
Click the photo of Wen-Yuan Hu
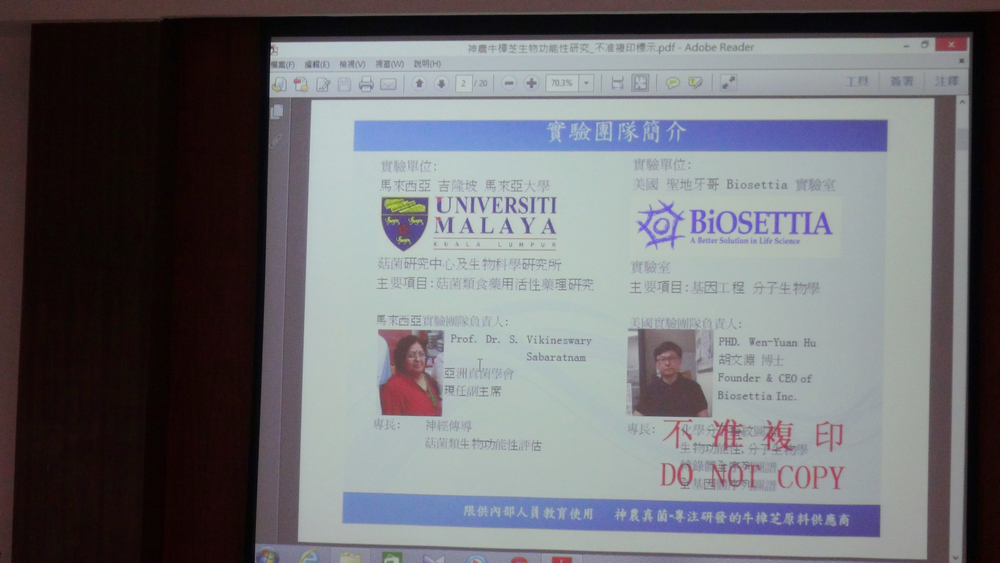pos(670,374)
